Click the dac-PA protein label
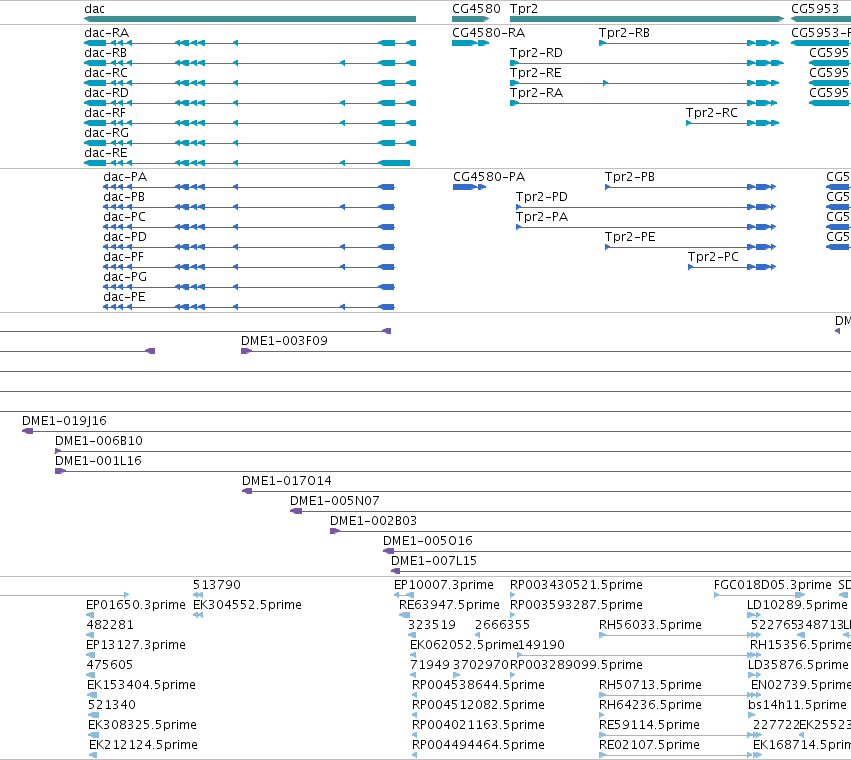This screenshot has height=760, width=851. pyautogui.click(x=125, y=177)
